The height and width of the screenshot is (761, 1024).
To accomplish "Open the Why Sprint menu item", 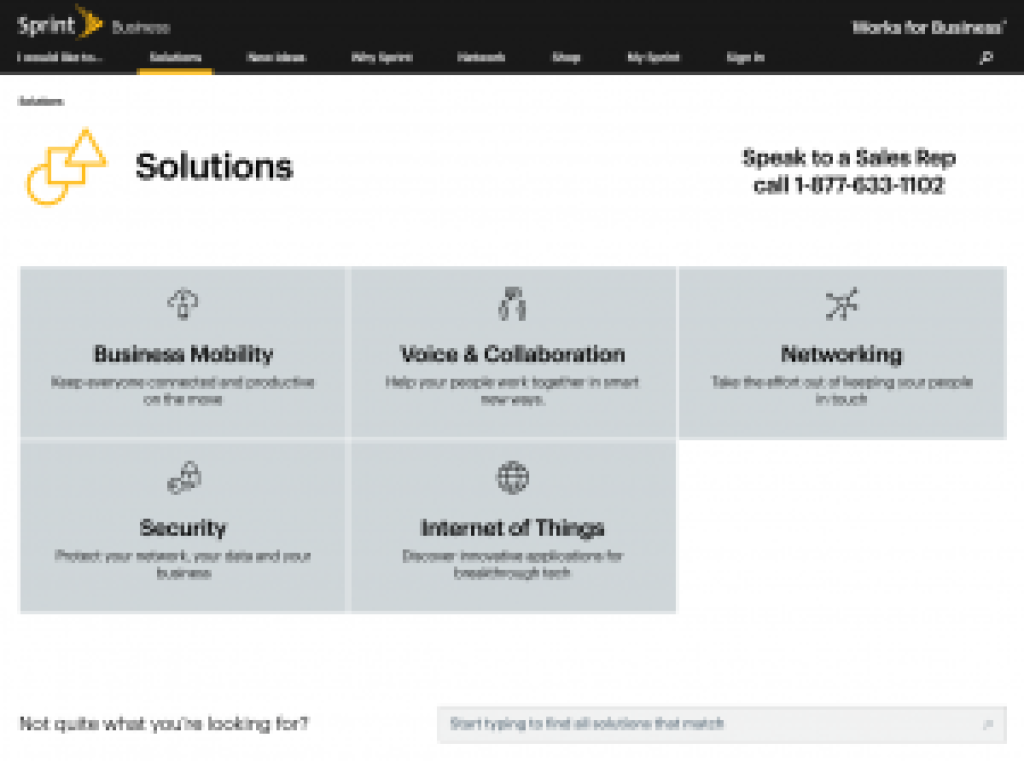I will 381,58.
